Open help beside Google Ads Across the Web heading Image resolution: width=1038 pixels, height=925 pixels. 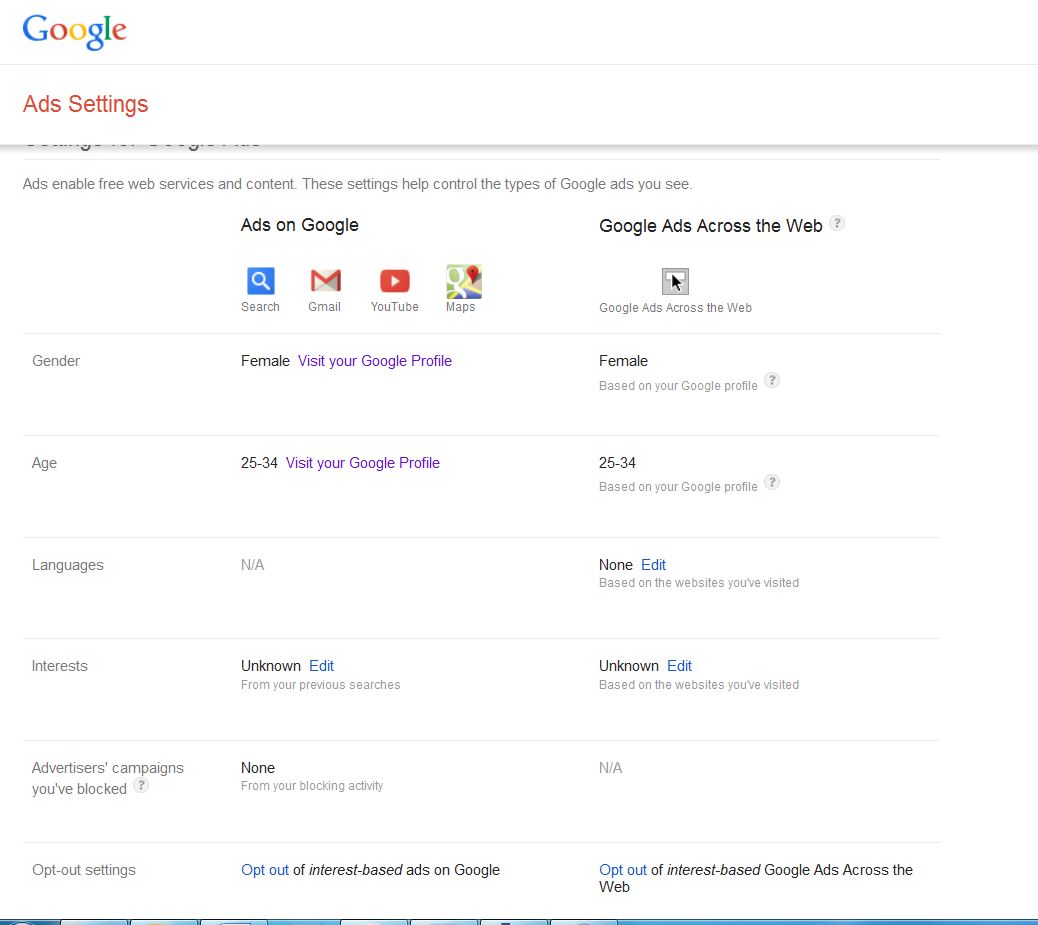coord(837,223)
